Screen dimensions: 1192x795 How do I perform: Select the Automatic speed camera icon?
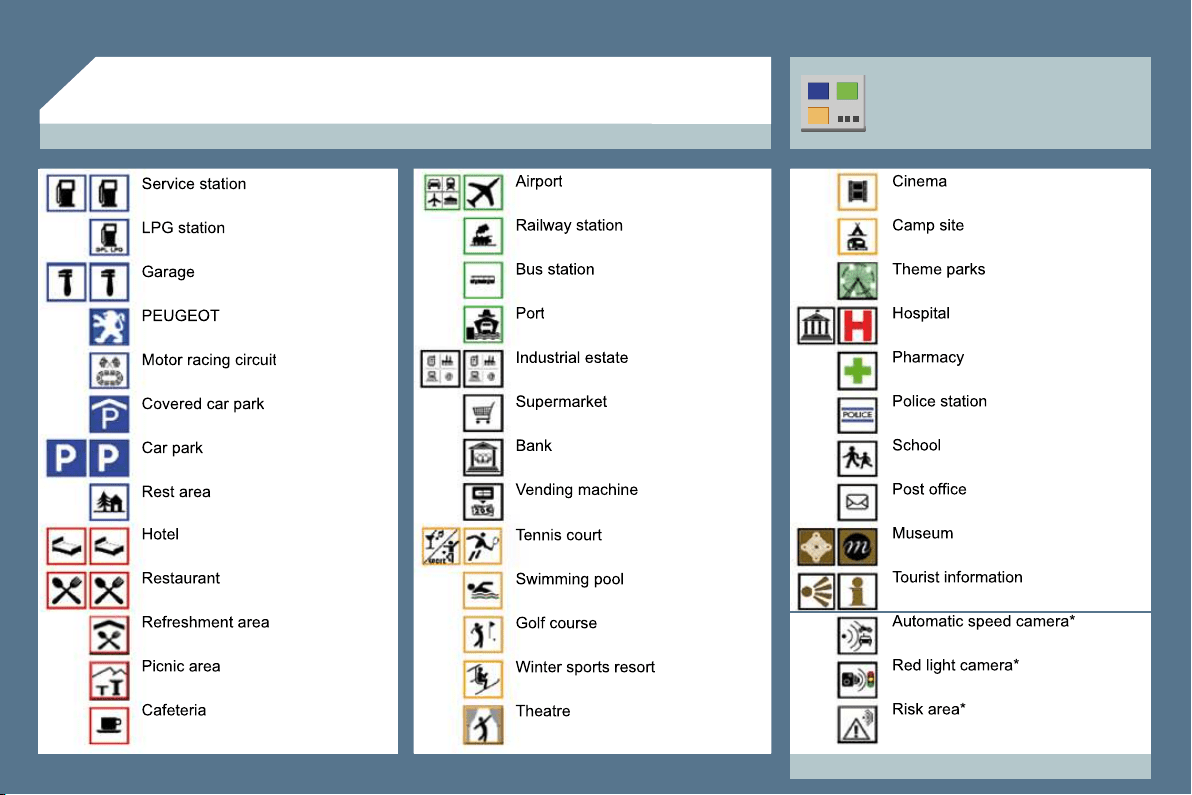point(857,635)
